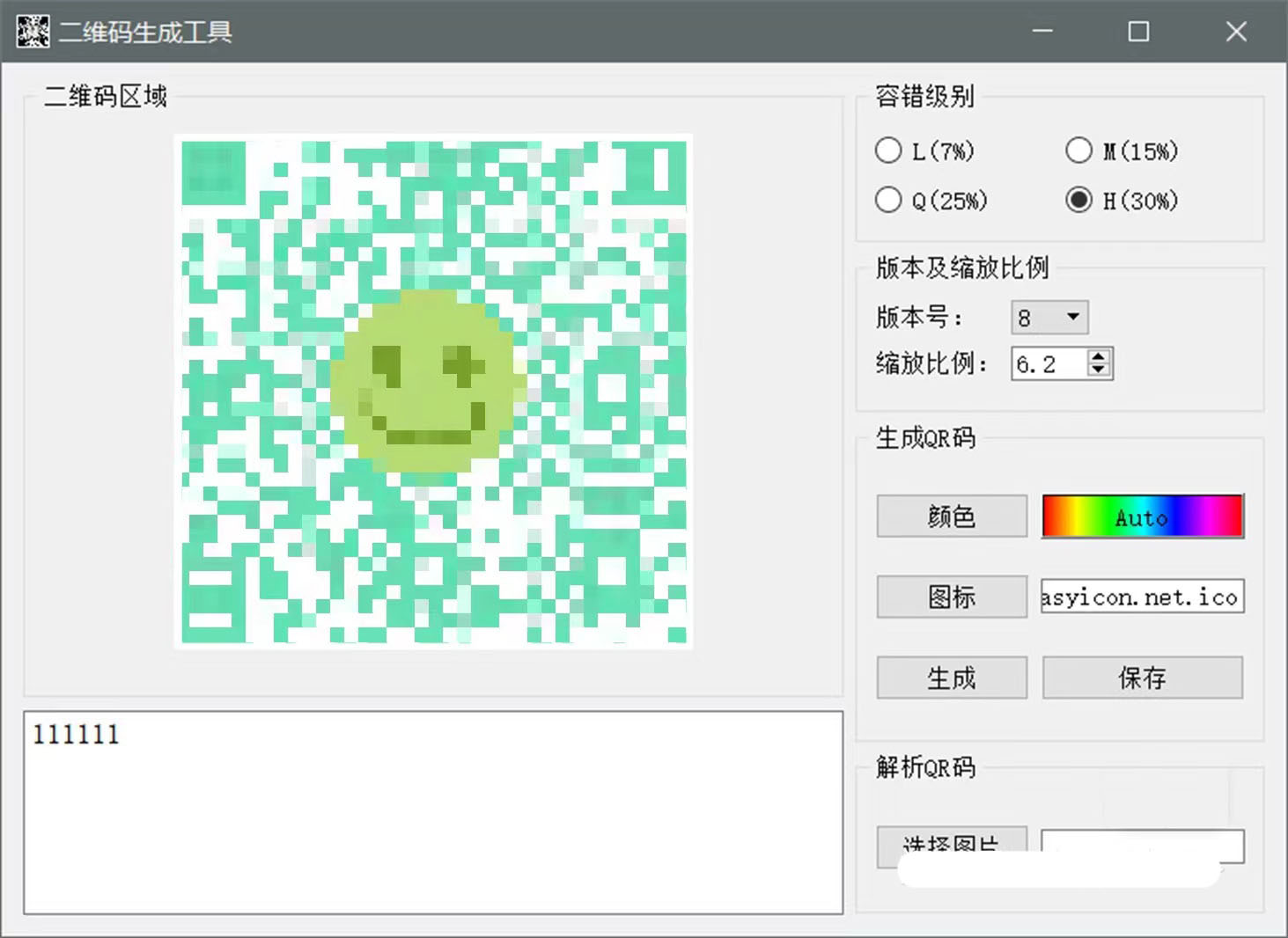Image resolution: width=1288 pixels, height=938 pixels.
Task: Select the Q(25%) error correction level
Action: 931,201
